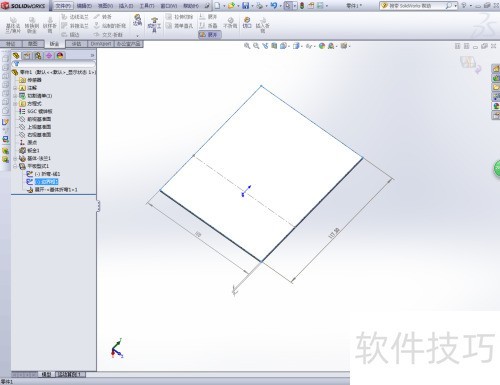Open the search magnifier dropdown arrow

[455, 6]
